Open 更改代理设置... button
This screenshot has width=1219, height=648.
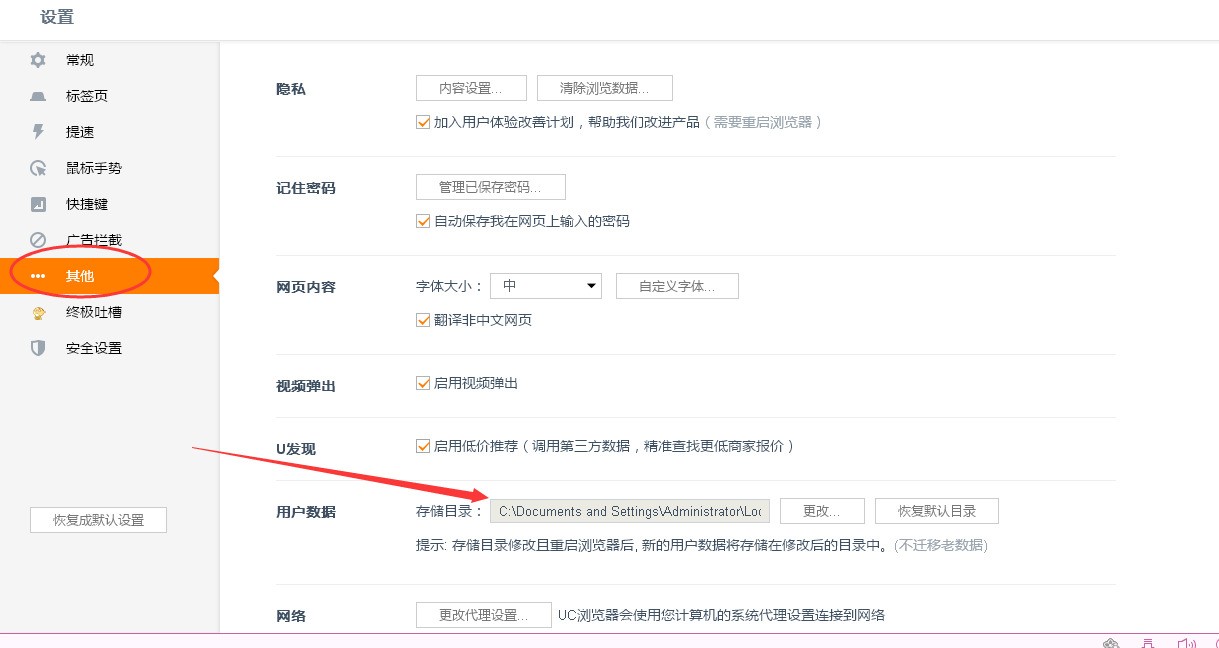click(x=484, y=615)
